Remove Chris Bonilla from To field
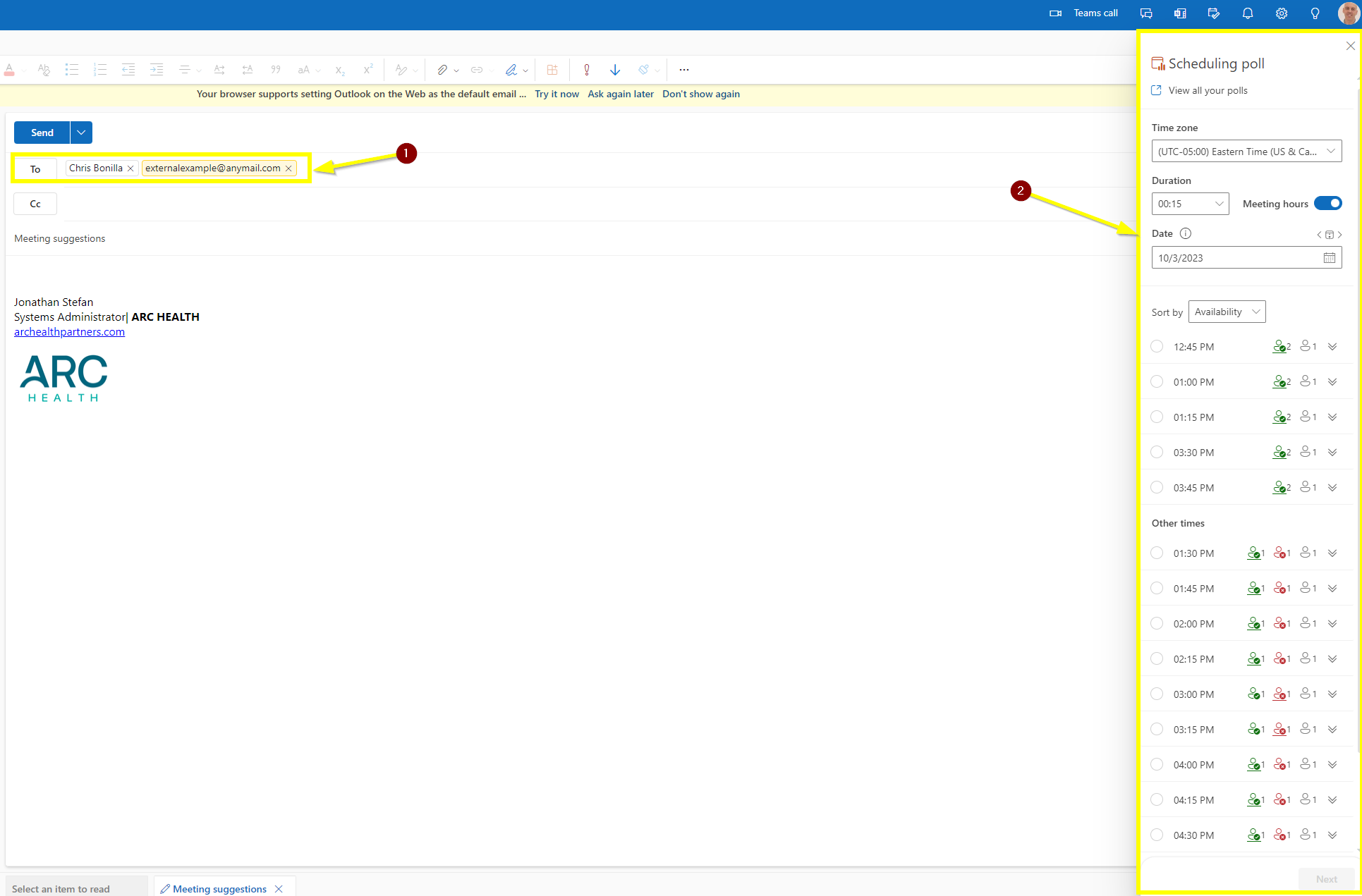 [x=130, y=168]
